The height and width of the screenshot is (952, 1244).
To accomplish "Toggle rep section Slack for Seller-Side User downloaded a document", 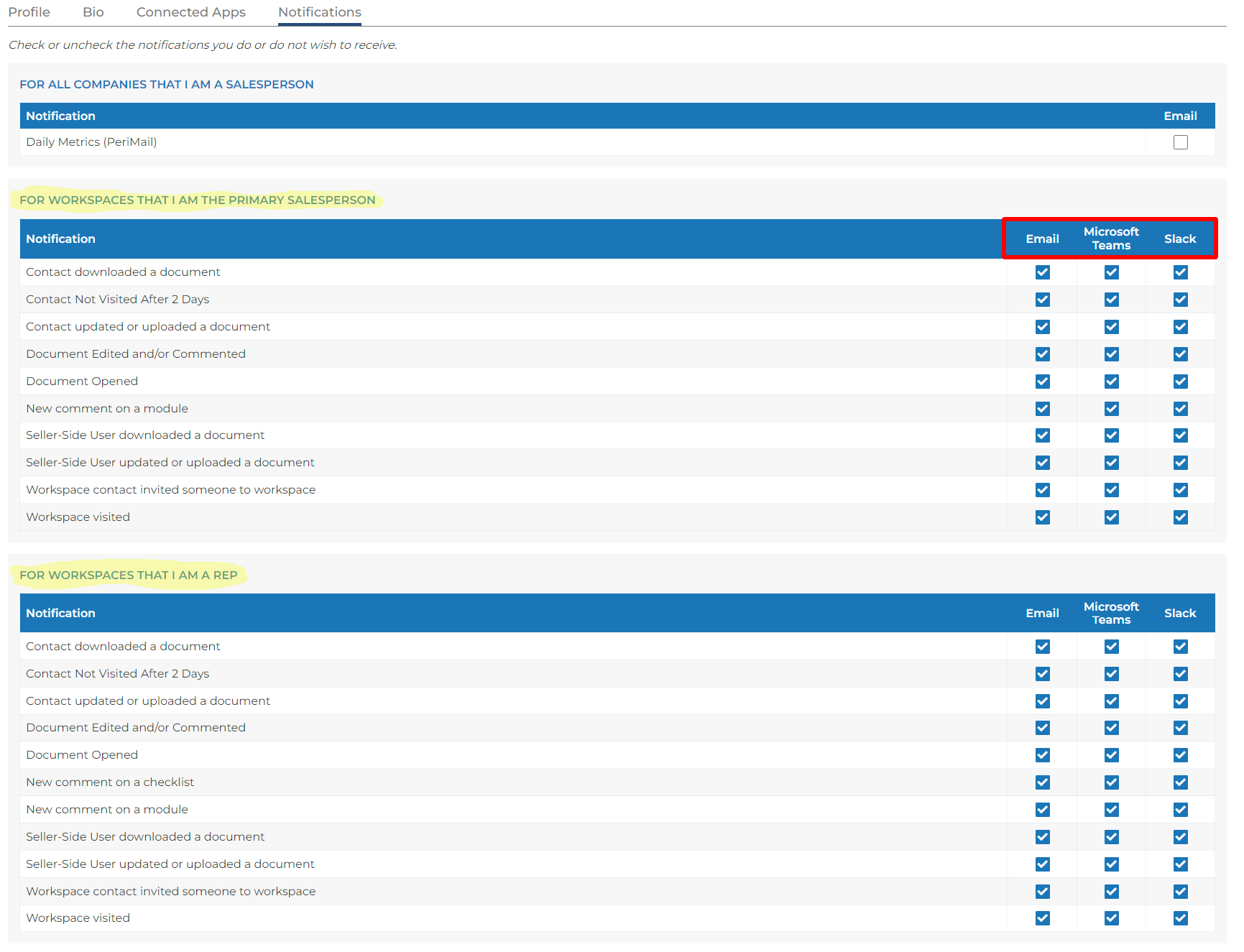I will pyautogui.click(x=1180, y=837).
